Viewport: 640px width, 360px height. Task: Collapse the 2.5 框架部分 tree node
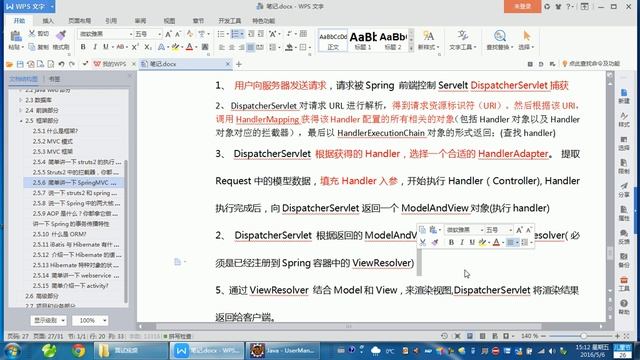[x=21, y=121]
